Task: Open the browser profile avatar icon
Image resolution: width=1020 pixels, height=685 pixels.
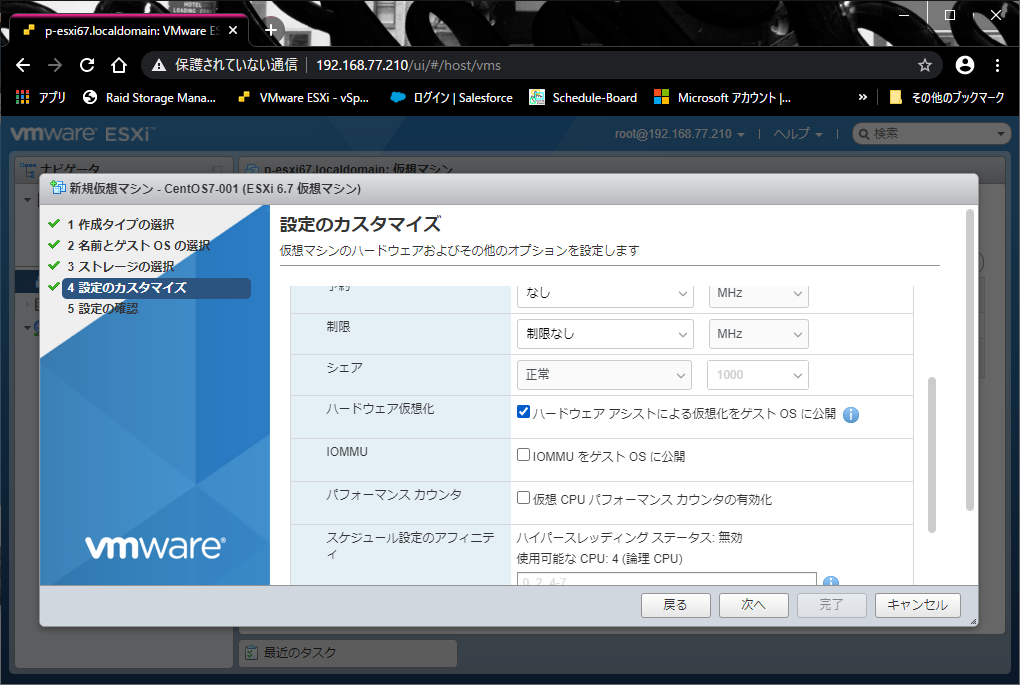Action: click(965, 65)
